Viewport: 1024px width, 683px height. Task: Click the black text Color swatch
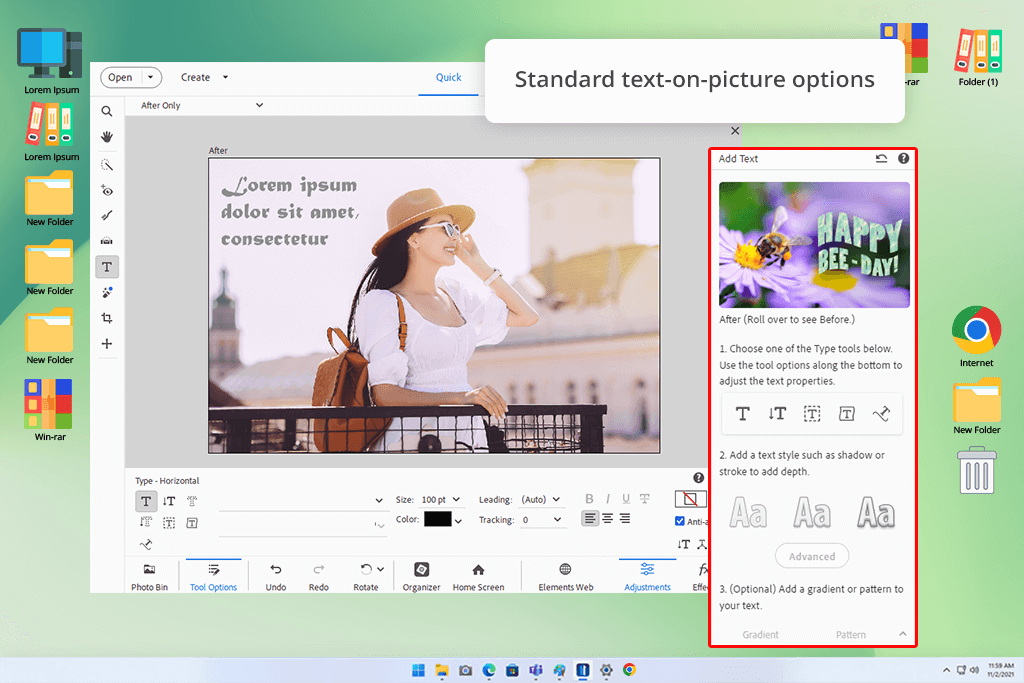438,519
